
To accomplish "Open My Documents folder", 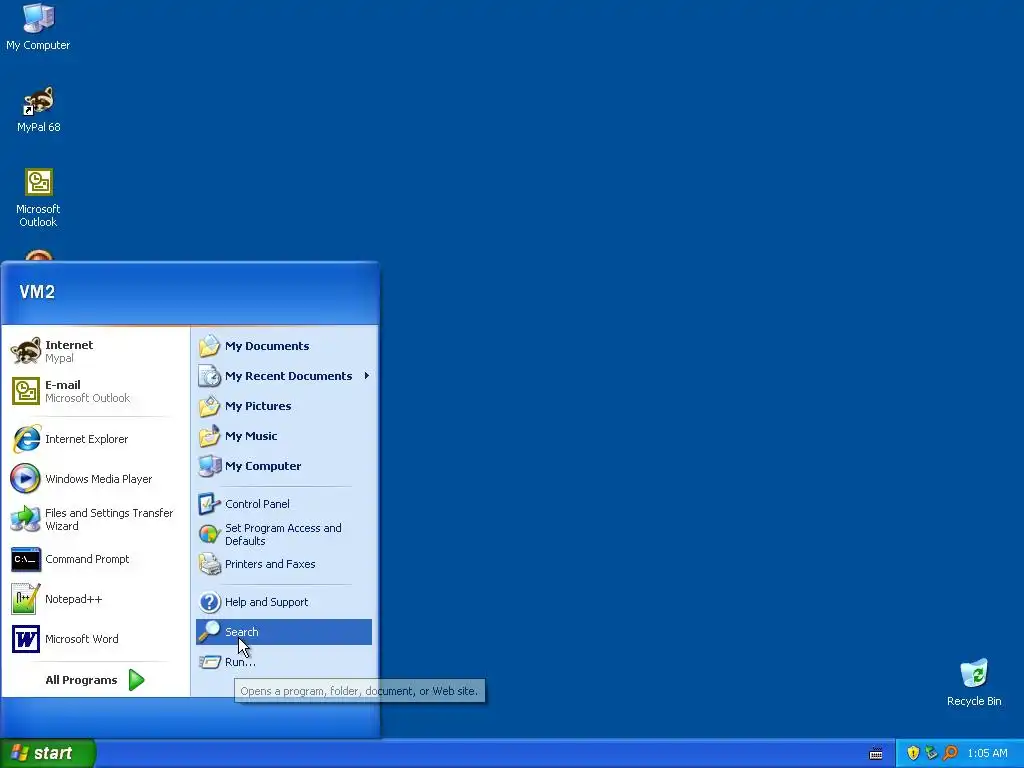I will tap(284, 346).
